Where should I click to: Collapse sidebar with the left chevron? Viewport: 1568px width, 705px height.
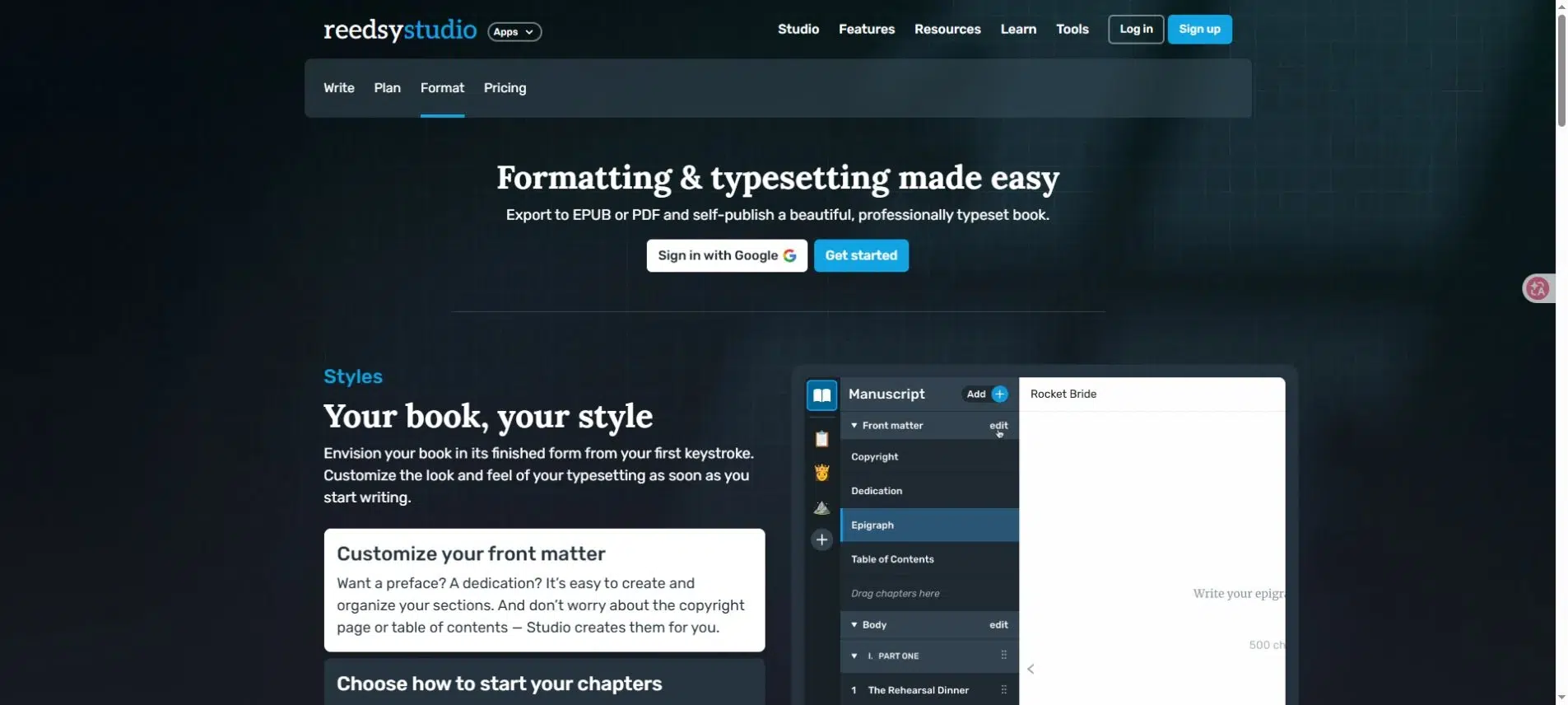click(x=1031, y=669)
